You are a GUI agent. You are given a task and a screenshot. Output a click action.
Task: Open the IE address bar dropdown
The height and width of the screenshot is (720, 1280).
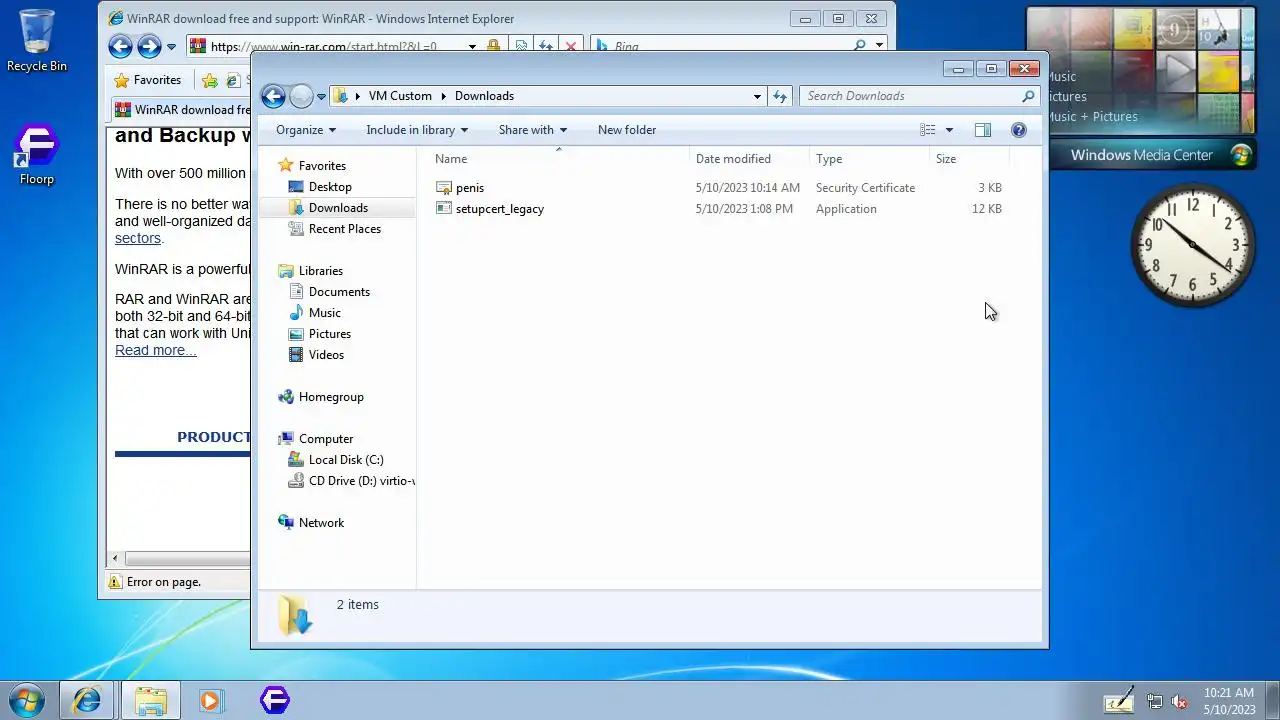[x=472, y=46]
